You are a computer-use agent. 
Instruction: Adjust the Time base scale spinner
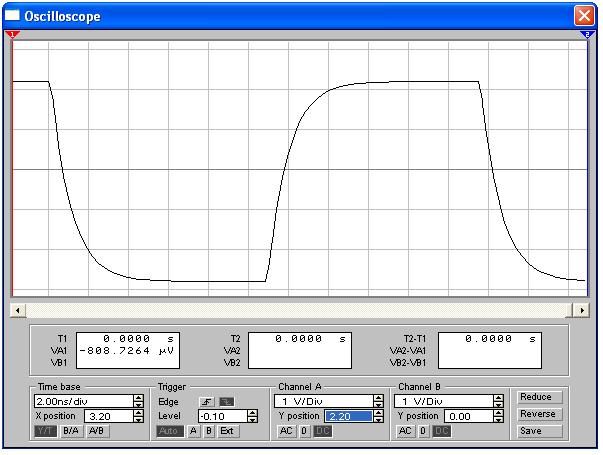138,401
